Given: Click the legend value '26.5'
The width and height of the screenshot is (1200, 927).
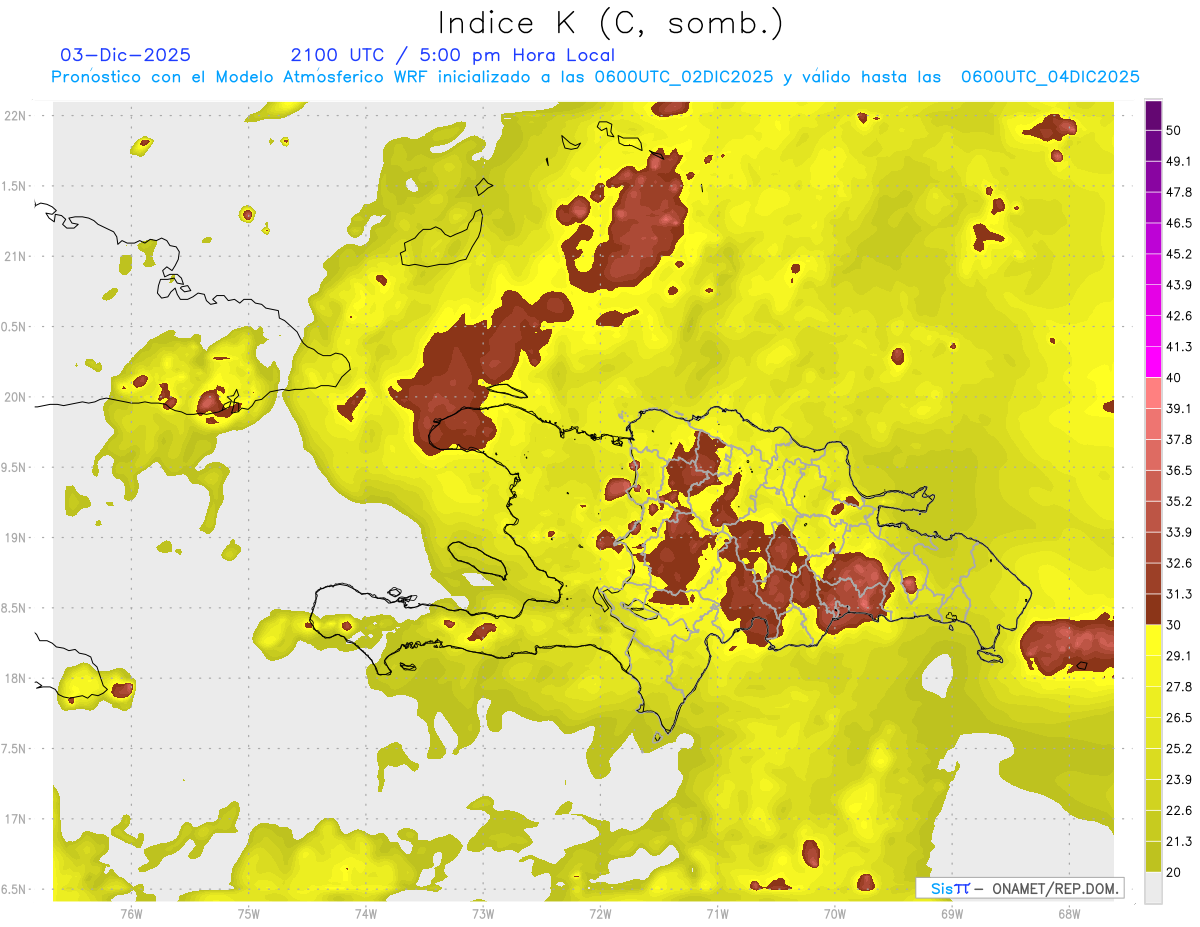Looking at the screenshot, I should pos(1179,718).
